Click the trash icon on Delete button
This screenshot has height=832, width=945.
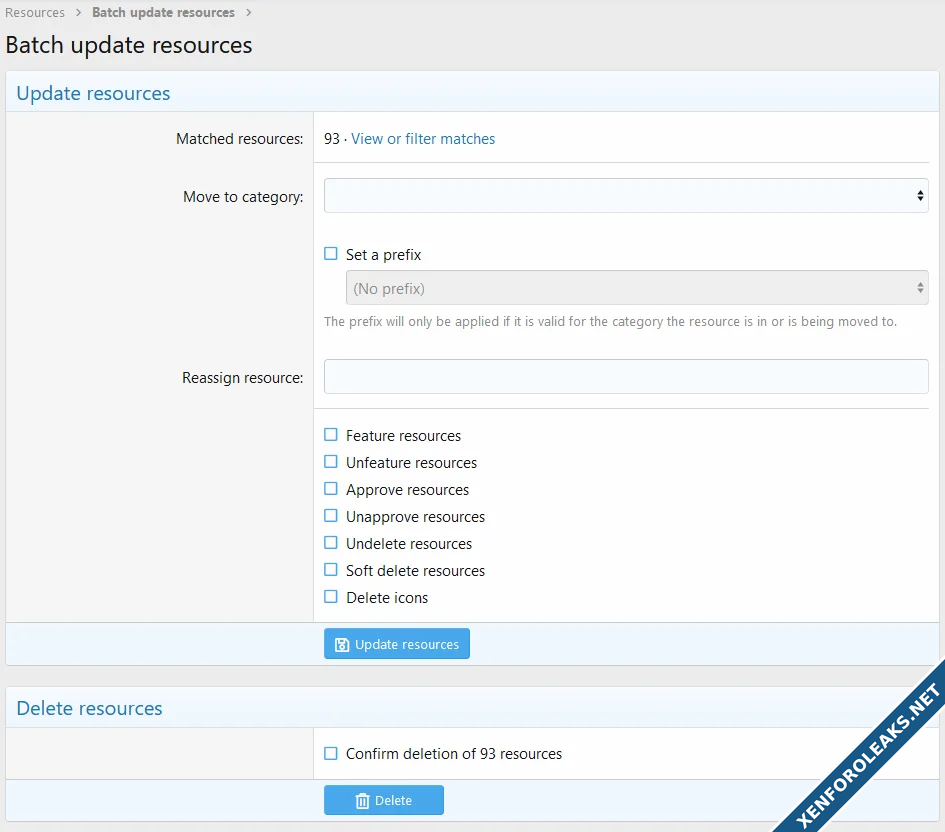(362, 801)
